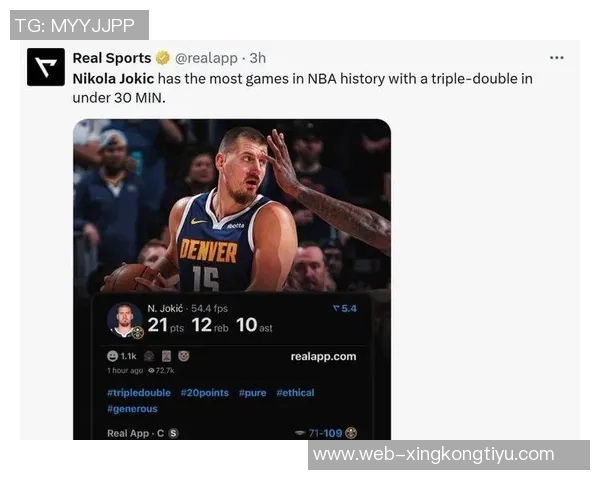
Task: Click the eye views count icon
Action: [x=151, y=371]
